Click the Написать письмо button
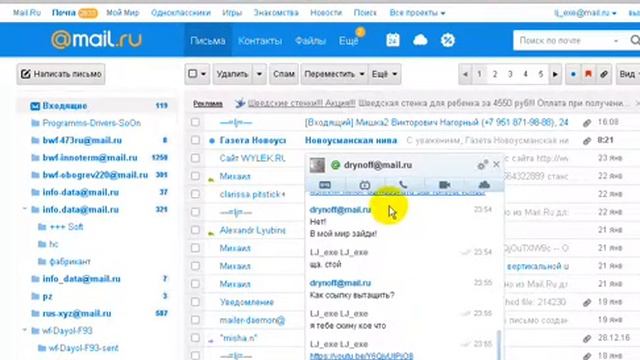The height and width of the screenshot is (360, 640). point(61,74)
